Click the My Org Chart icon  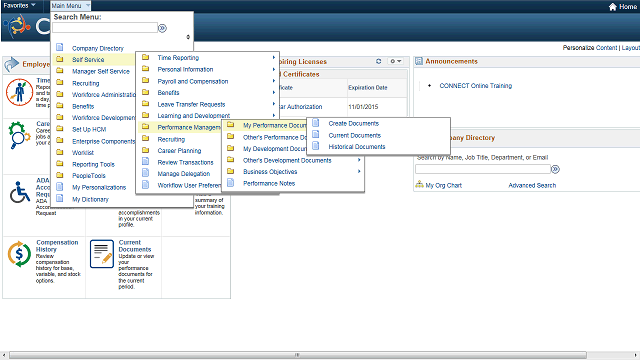pyautogui.click(x=419, y=185)
